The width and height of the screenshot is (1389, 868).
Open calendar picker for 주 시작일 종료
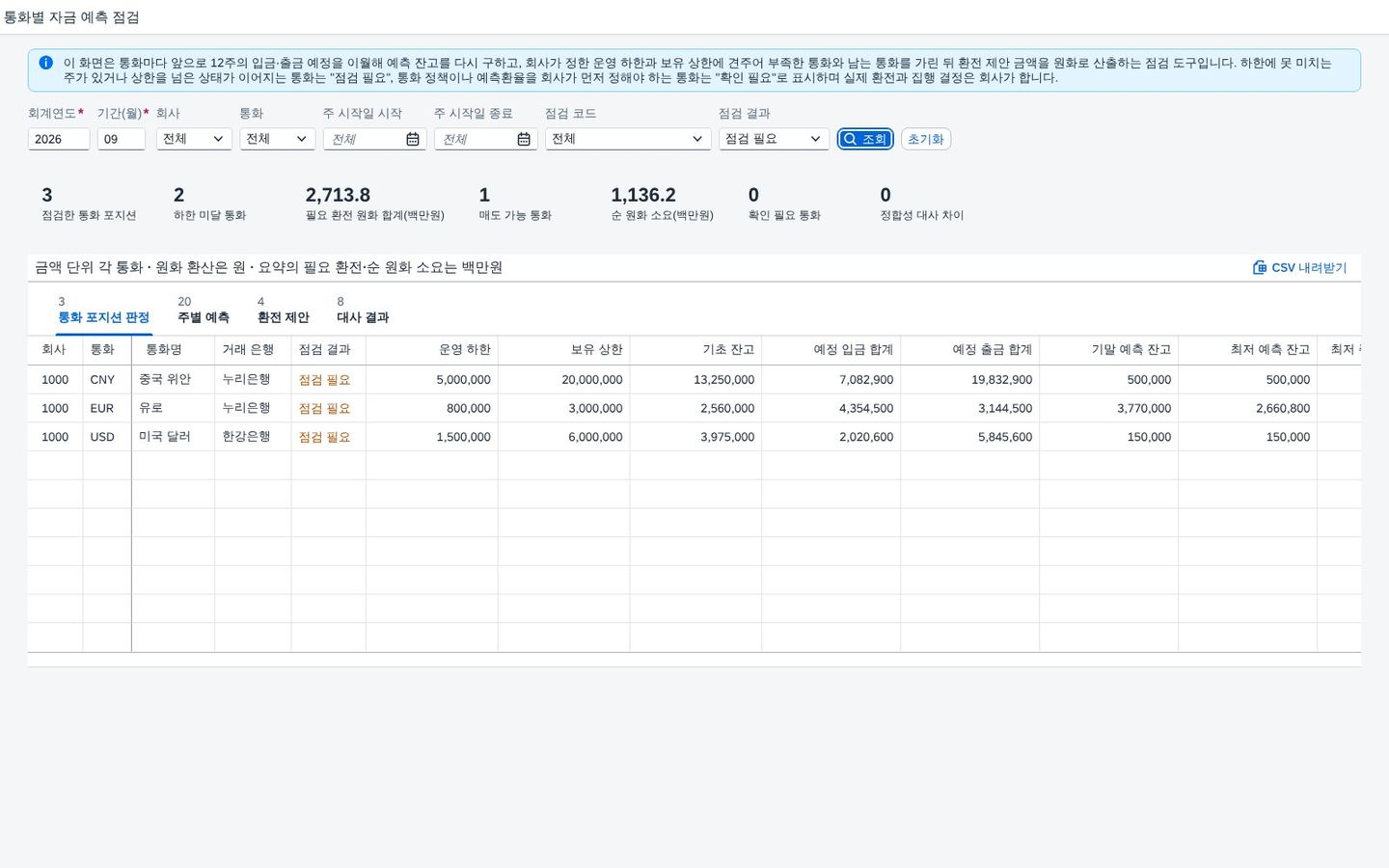pos(524,139)
